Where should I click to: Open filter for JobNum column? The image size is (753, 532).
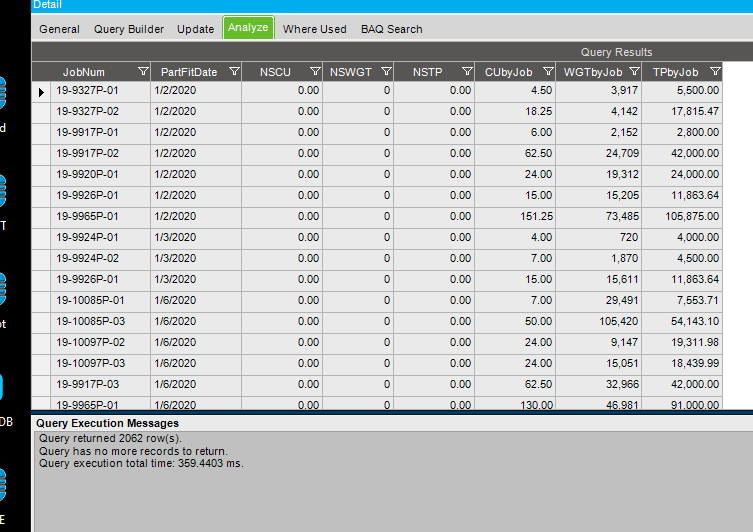pyautogui.click(x=143, y=72)
